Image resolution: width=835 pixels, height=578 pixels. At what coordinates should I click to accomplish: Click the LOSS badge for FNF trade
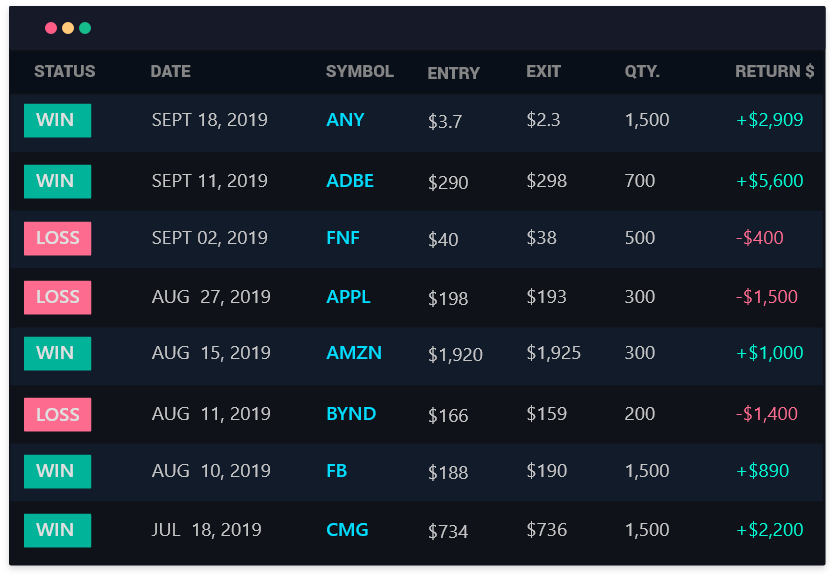pos(57,238)
